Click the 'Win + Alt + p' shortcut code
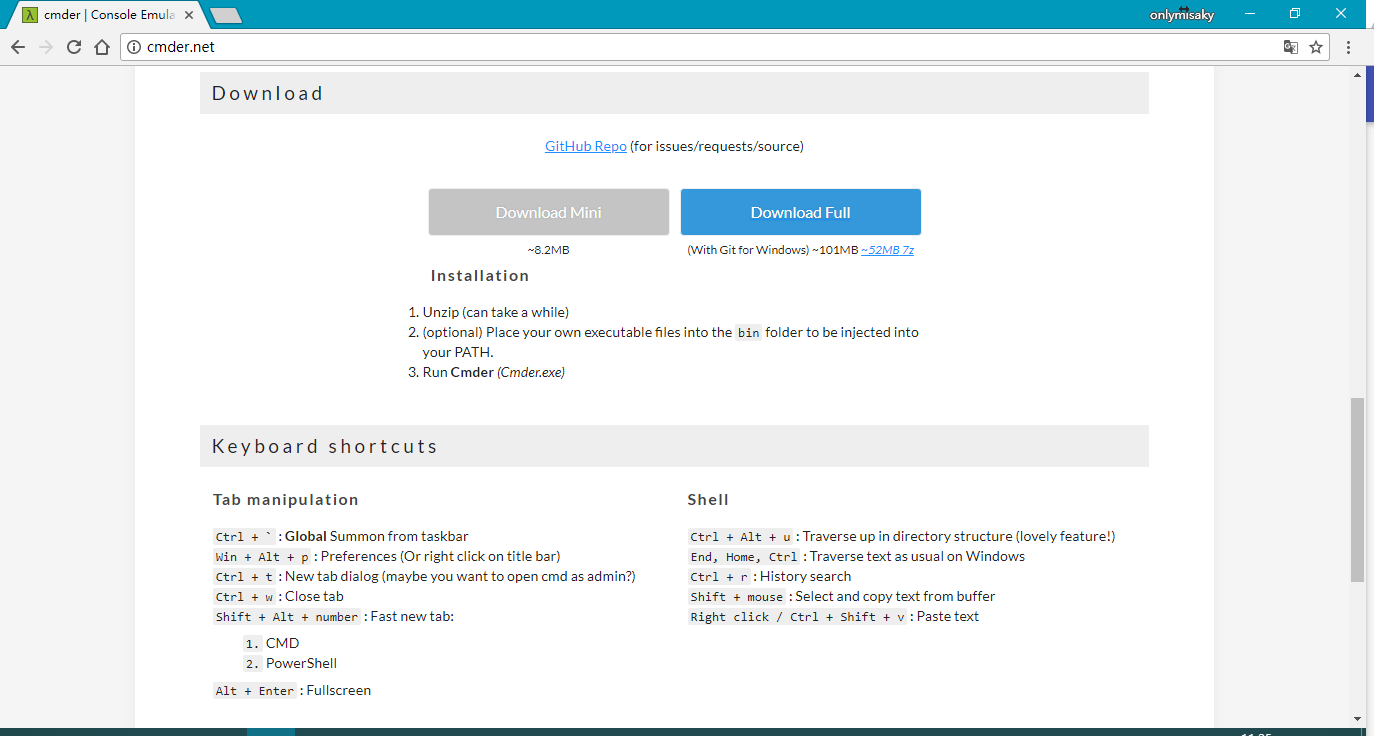Screen dimensions: 1374x736 tap(263, 557)
